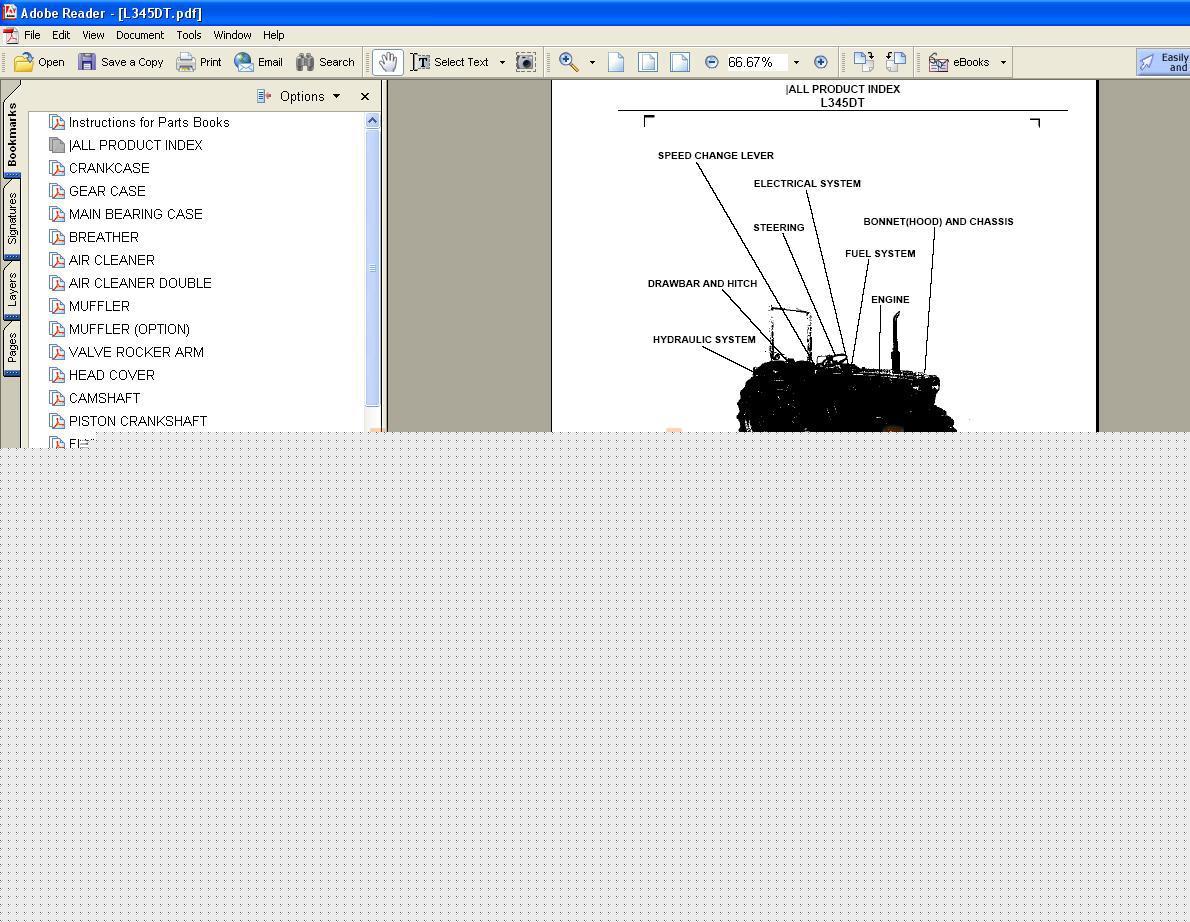This screenshot has height=922, width=1190.
Task: Open the AIR CLEANER DOUBLE bookmark
Action: click(x=140, y=283)
